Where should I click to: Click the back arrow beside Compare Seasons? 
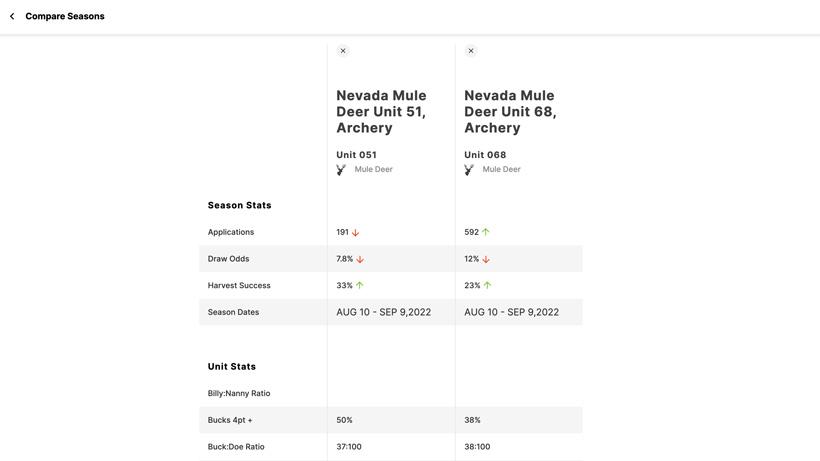click(12, 16)
